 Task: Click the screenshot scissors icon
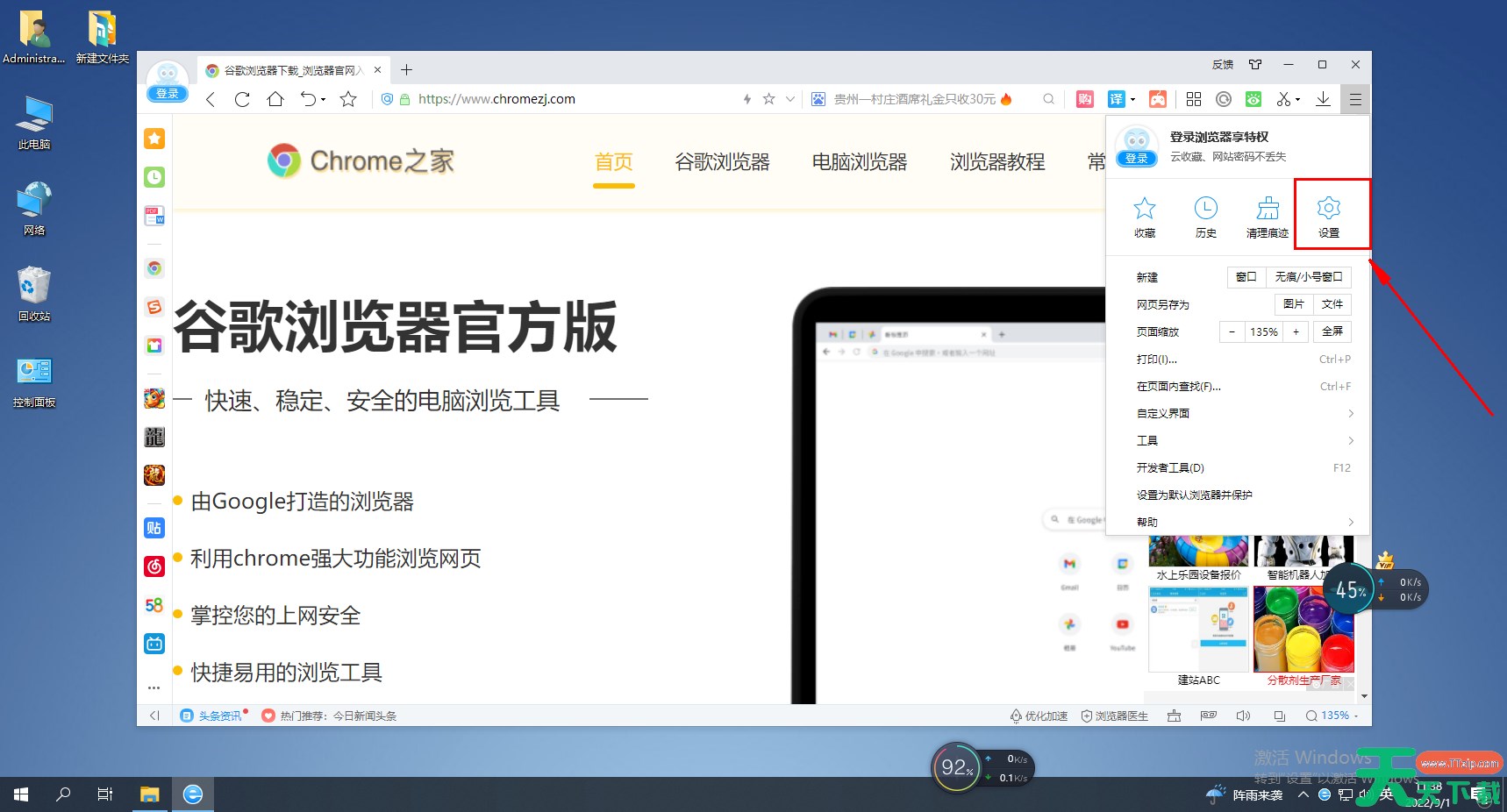1282,99
